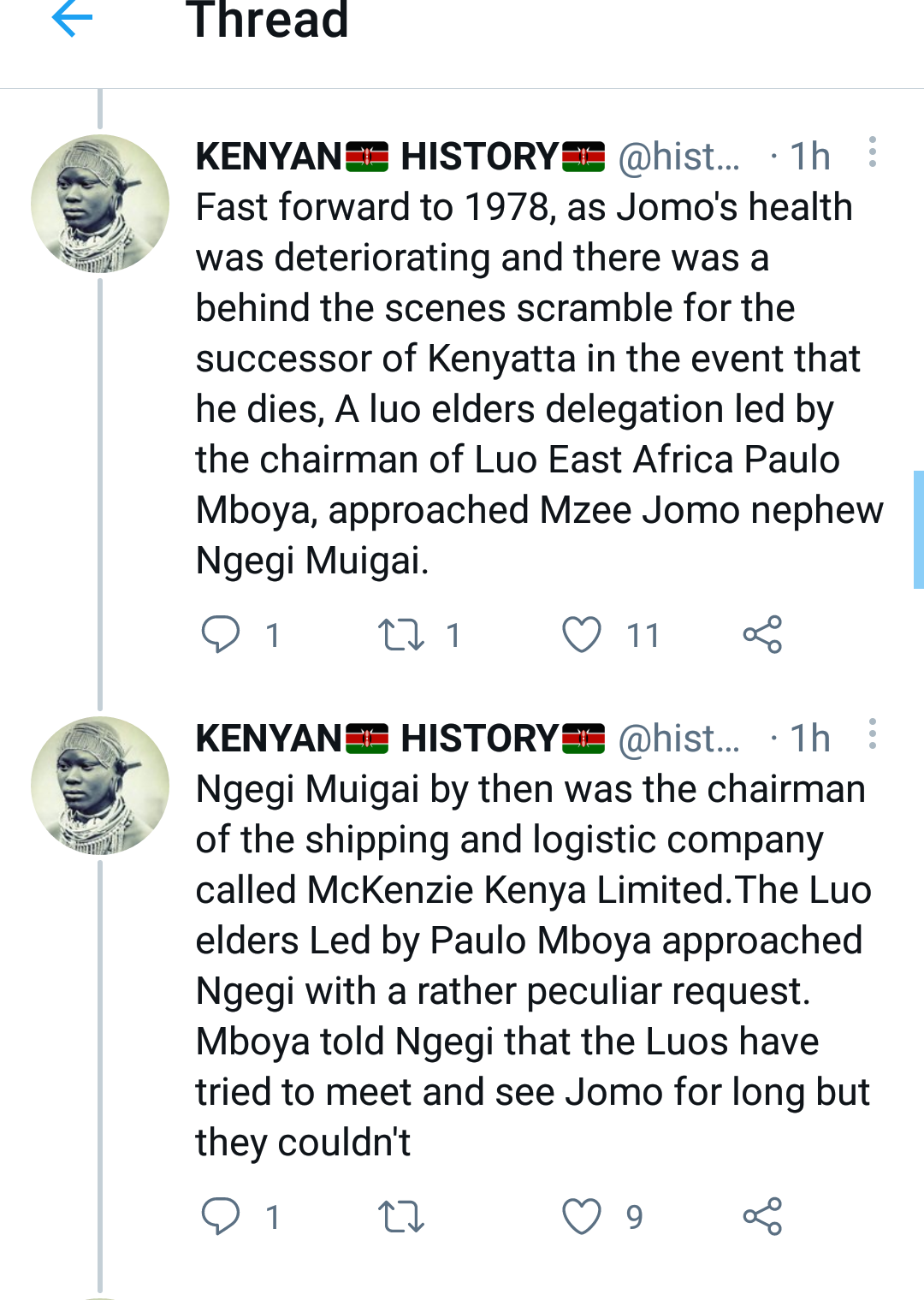
Task: Tap the back arrow beside Thread
Action: [72, 19]
